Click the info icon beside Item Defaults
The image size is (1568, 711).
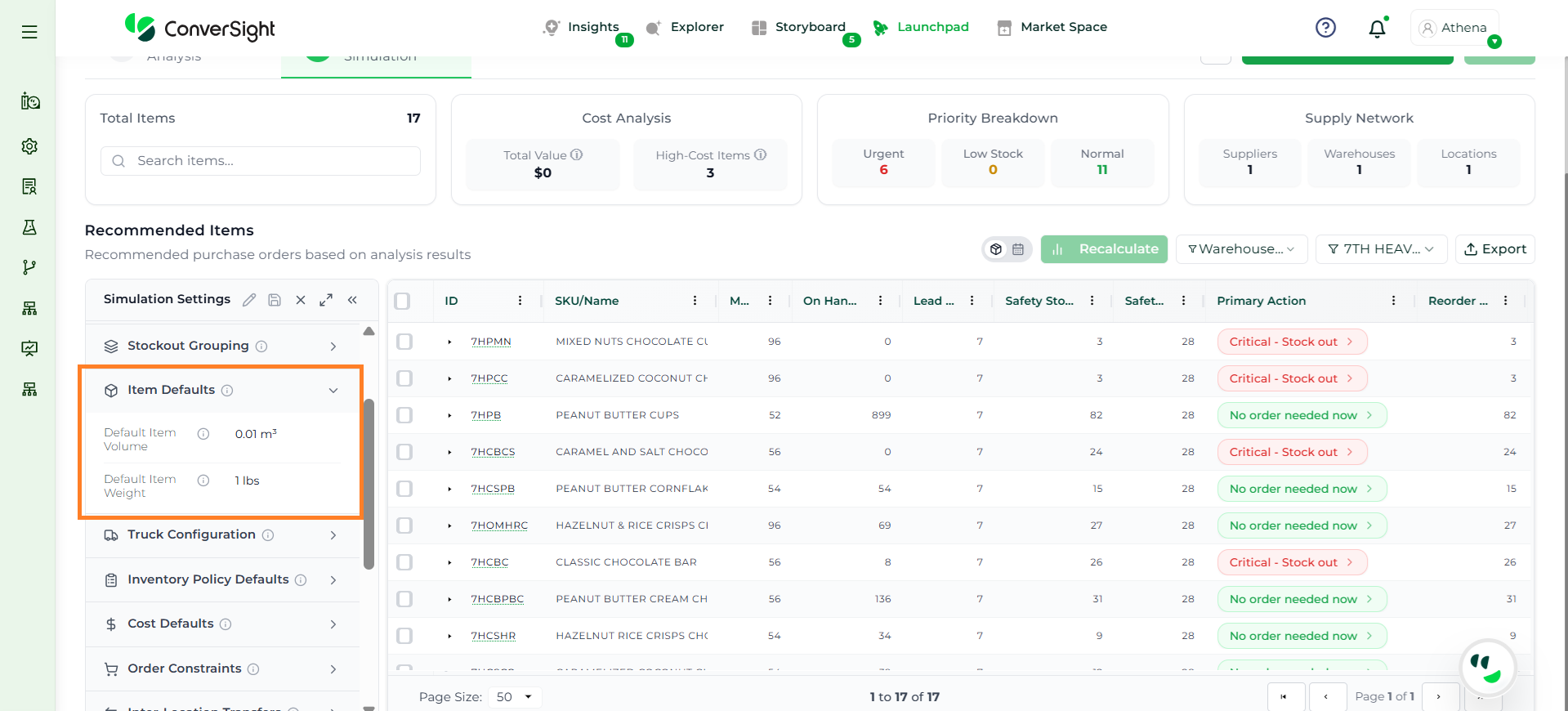coord(227,391)
